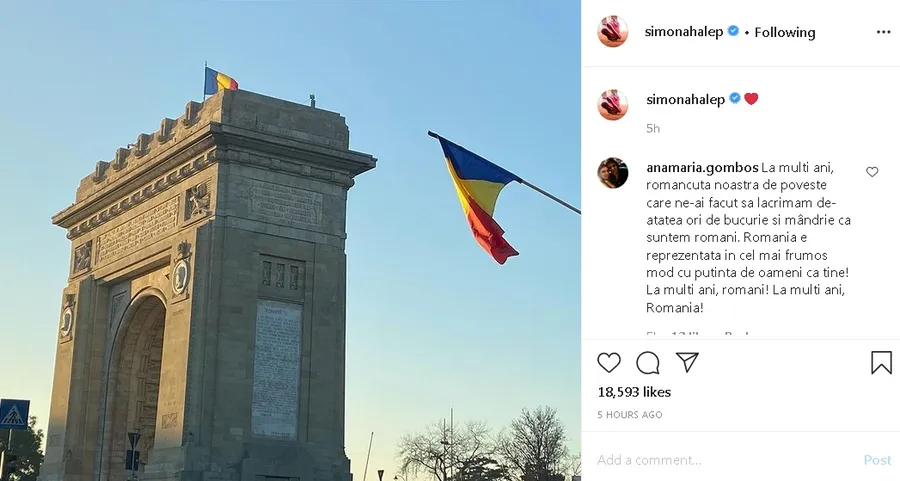The image size is (900, 481).
Task: Like the post with the heart icon
Action: pyautogui.click(x=609, y=363)
